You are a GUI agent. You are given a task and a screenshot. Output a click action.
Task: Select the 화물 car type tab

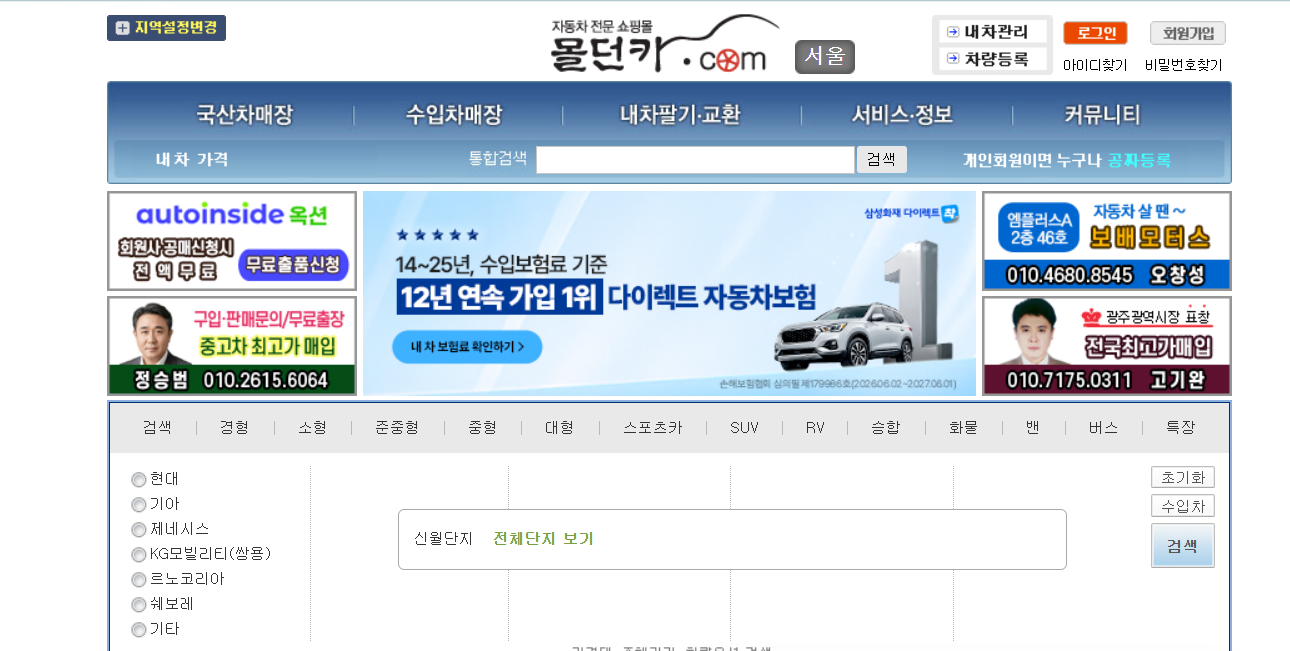[x=962, y=427]
